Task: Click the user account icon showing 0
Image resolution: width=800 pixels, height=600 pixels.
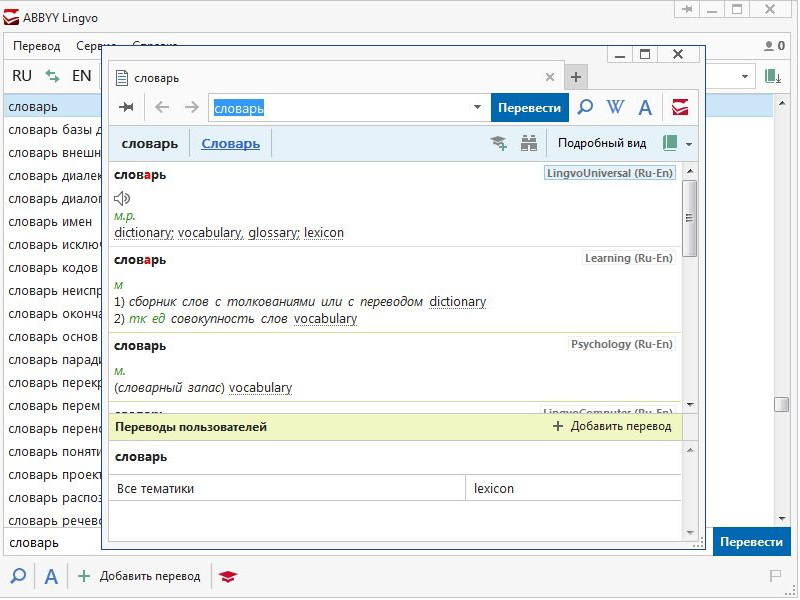Action: tap(774, 46)
